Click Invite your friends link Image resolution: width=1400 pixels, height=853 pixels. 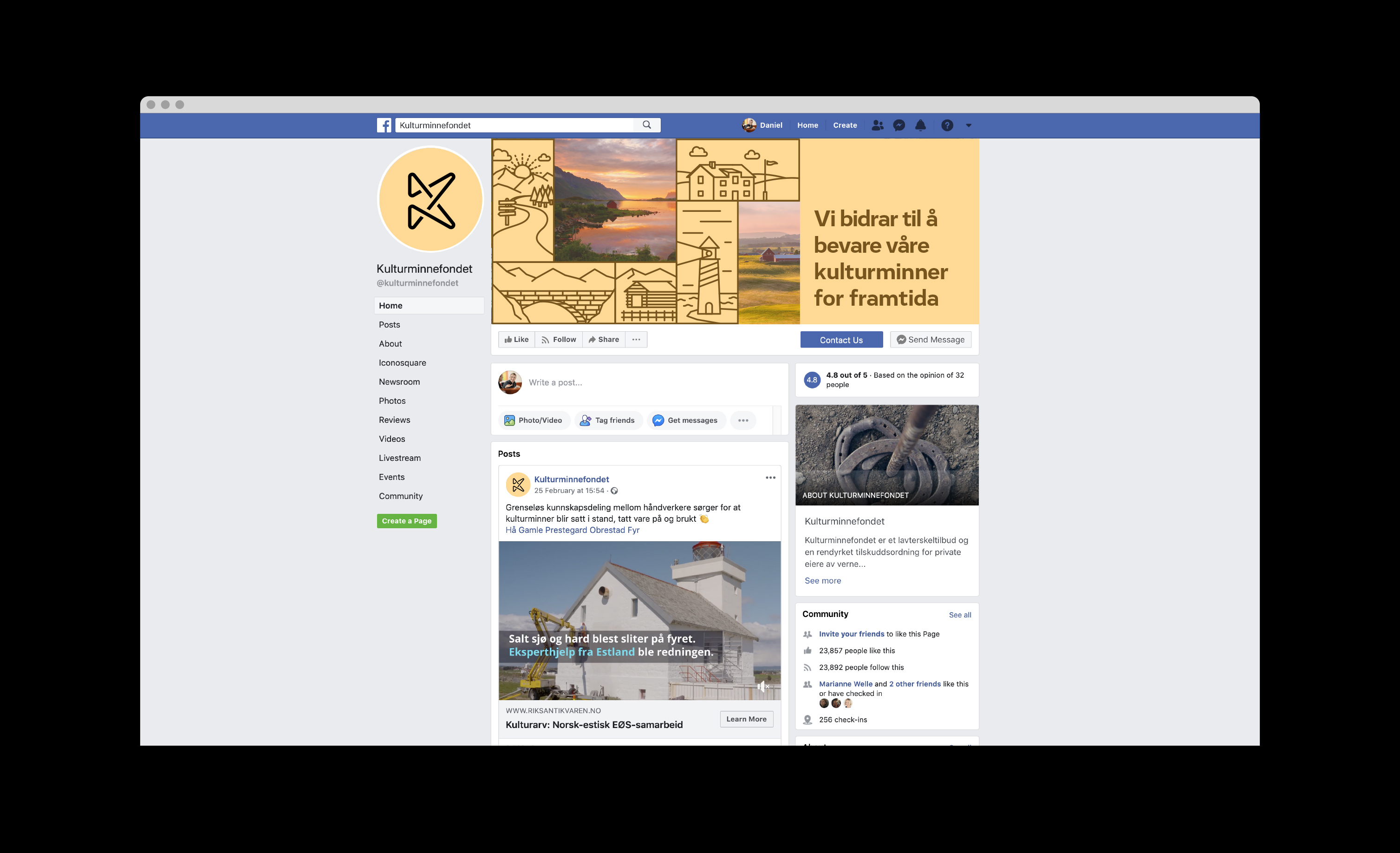(x=852, y=634)
